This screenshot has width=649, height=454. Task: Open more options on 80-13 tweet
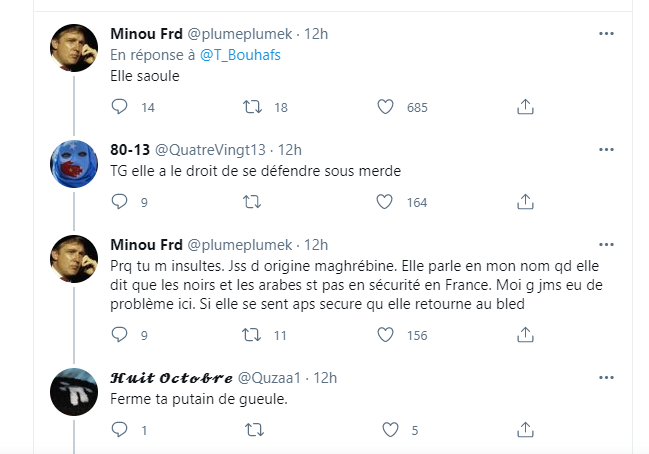[x=606, y=149]
